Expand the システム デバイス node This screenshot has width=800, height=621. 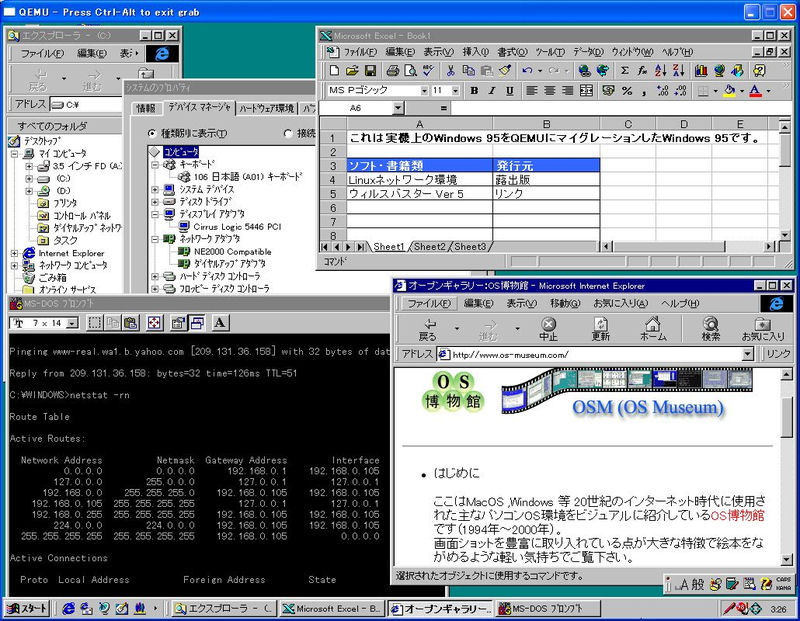(x=155, y=189)
